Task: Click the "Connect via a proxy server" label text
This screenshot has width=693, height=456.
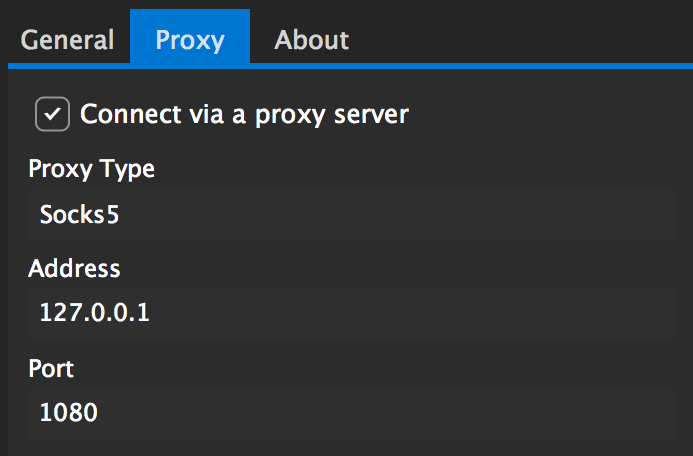Action: (x=244, y=114)
